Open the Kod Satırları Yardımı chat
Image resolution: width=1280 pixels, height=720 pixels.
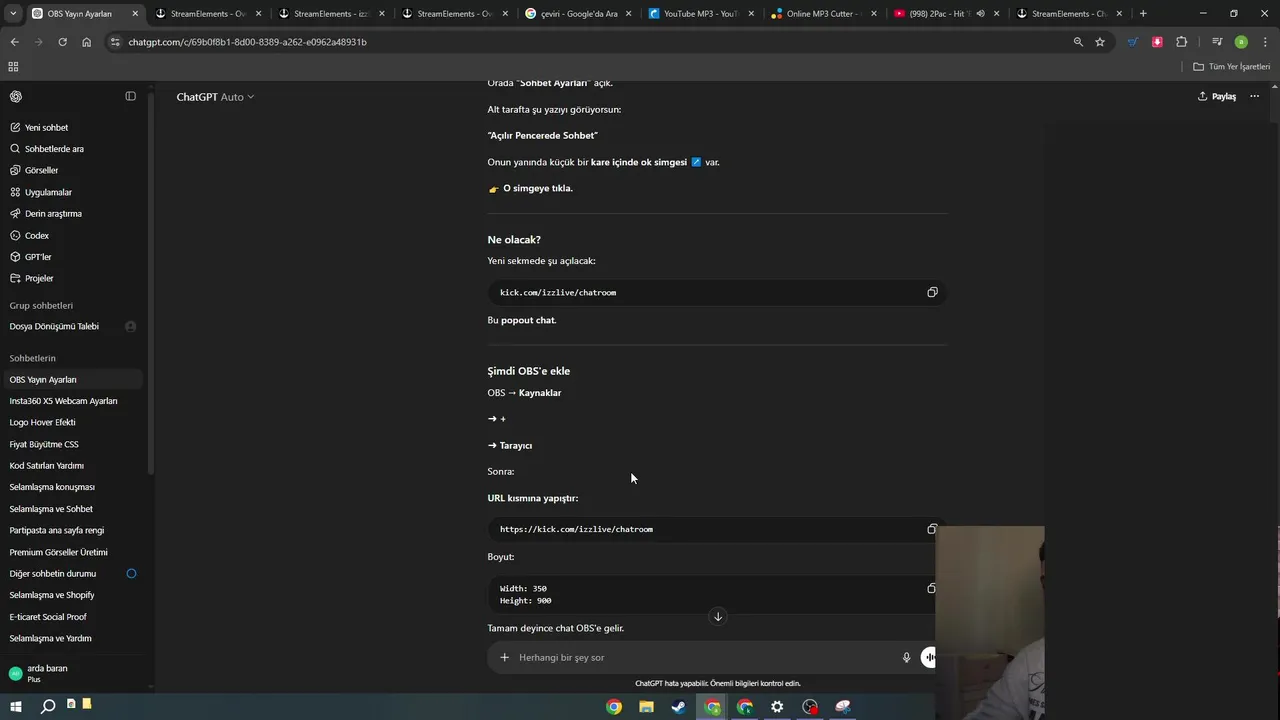click(75, 465)
